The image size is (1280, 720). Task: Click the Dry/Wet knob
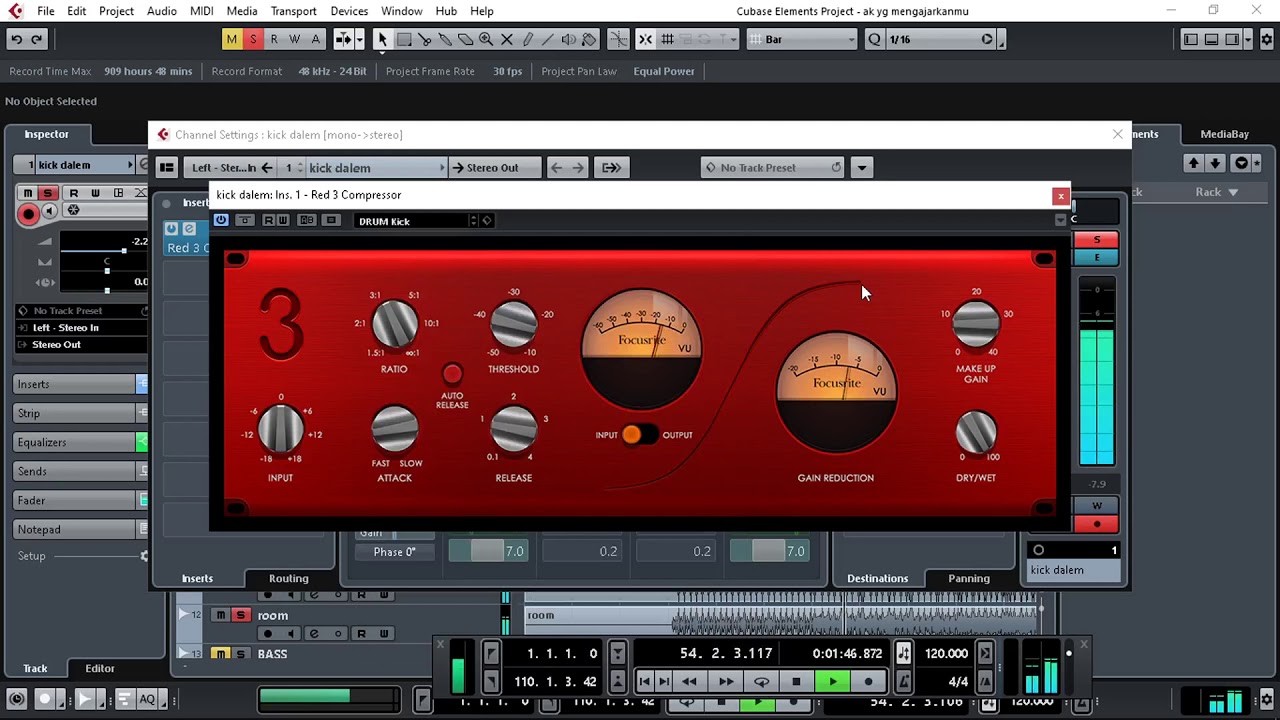[x=975, y=432]
